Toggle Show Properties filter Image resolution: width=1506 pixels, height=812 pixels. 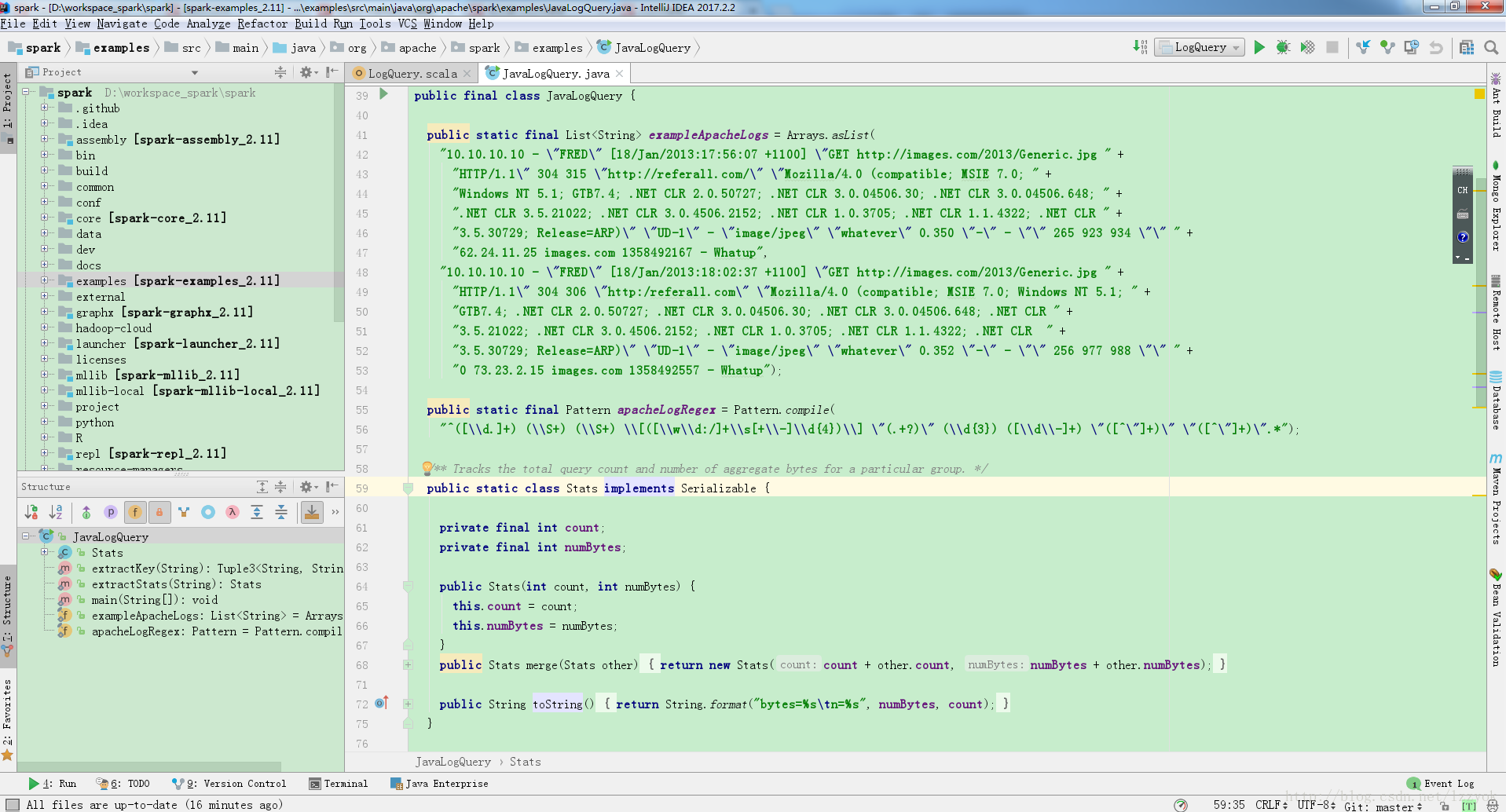111,512
